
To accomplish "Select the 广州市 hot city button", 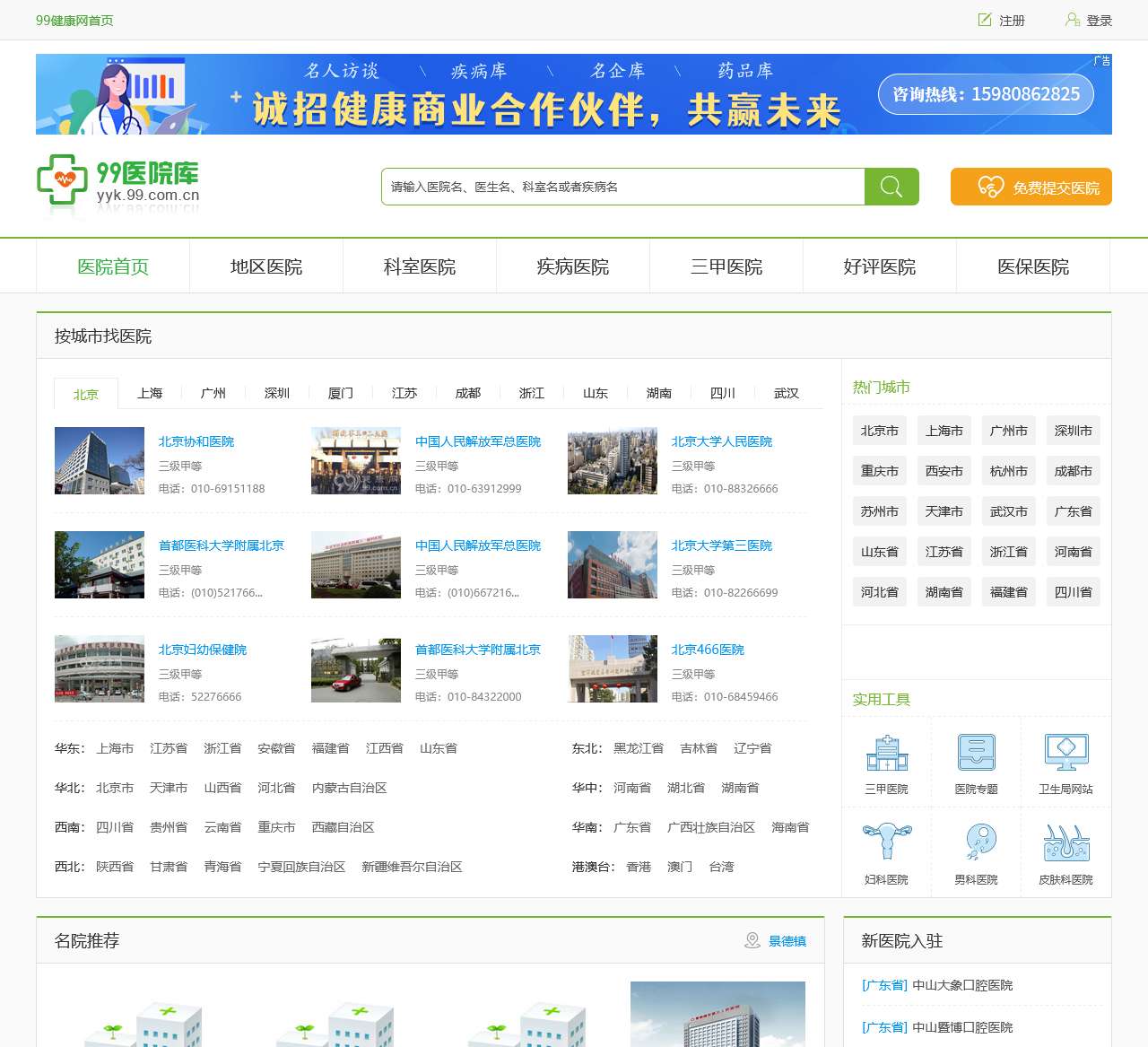I will [x=1008, y=431].
